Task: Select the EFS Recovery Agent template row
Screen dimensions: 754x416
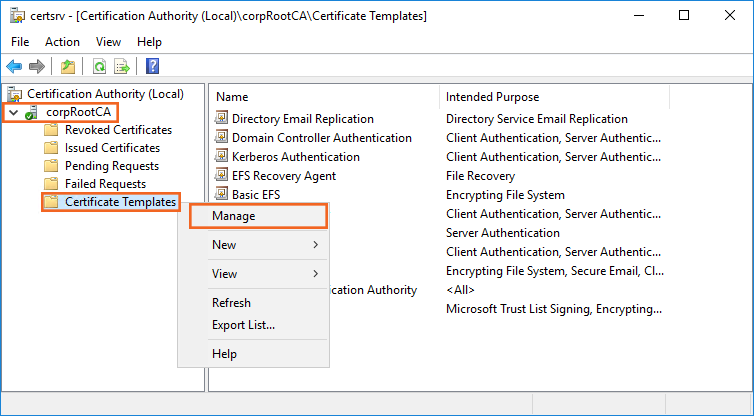Action: pos(283,176)
